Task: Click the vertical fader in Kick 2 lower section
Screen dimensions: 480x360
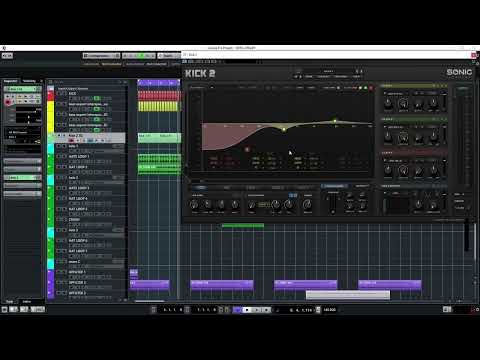Action: pos(333,203)
